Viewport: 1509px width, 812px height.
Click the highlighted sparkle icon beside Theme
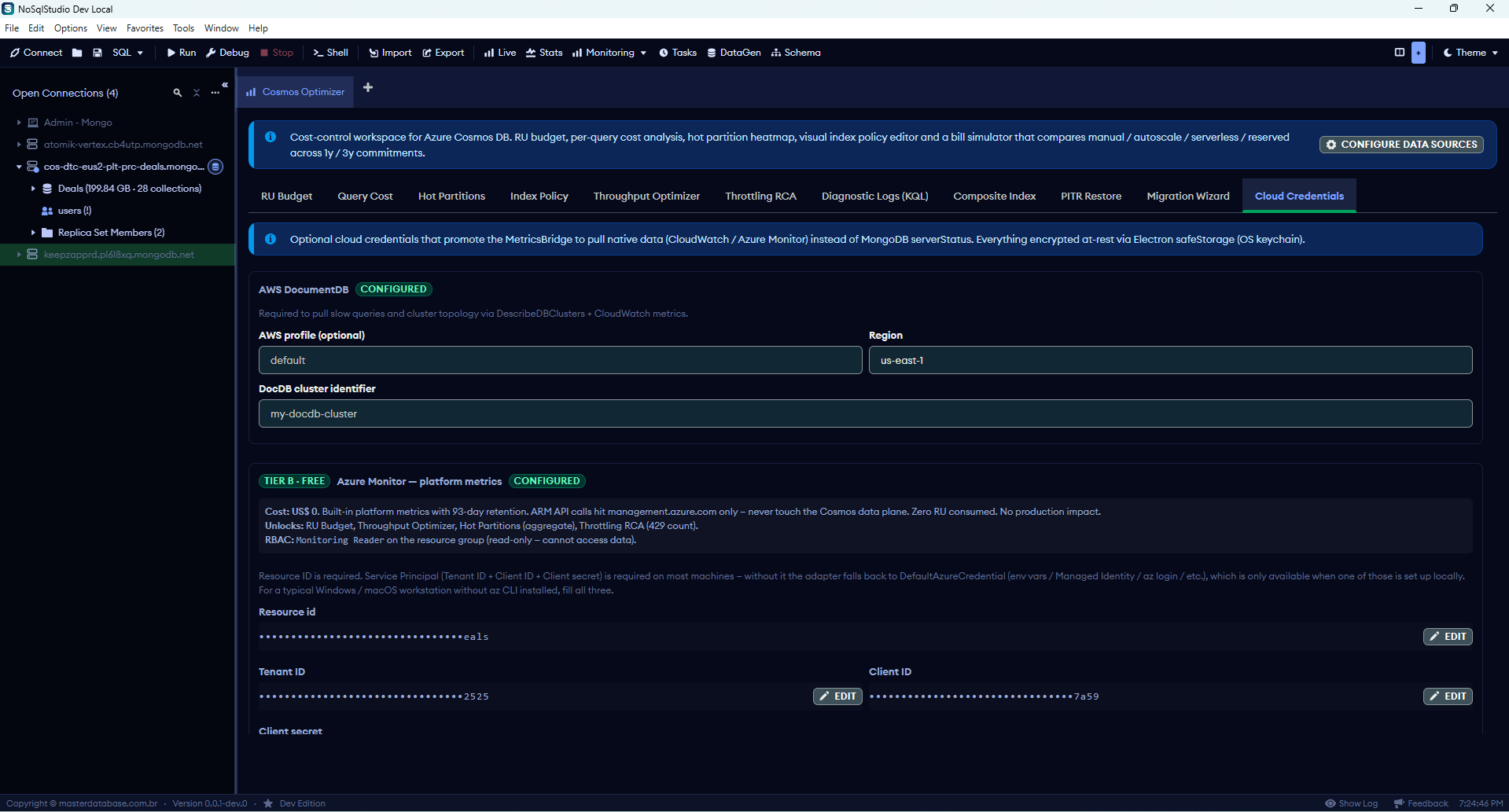pos(1419,53)
